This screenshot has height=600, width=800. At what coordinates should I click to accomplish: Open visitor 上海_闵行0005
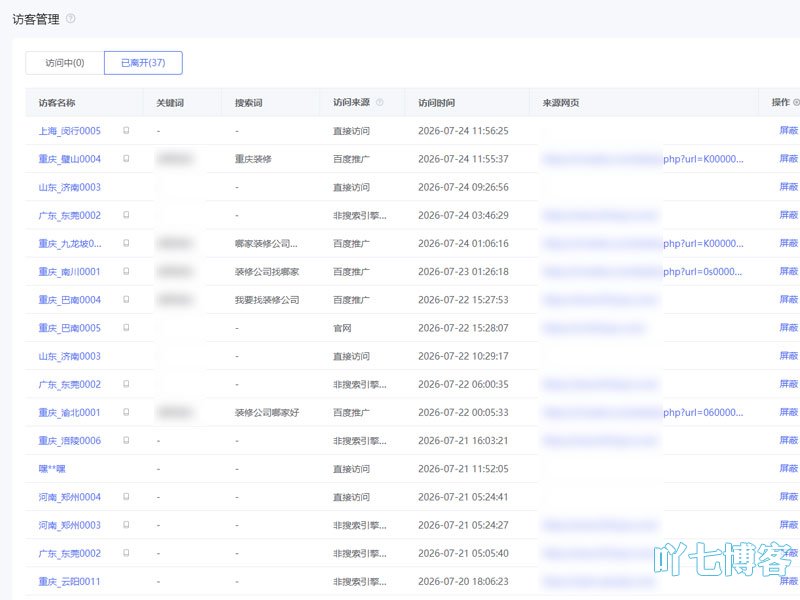pos(70,131)
